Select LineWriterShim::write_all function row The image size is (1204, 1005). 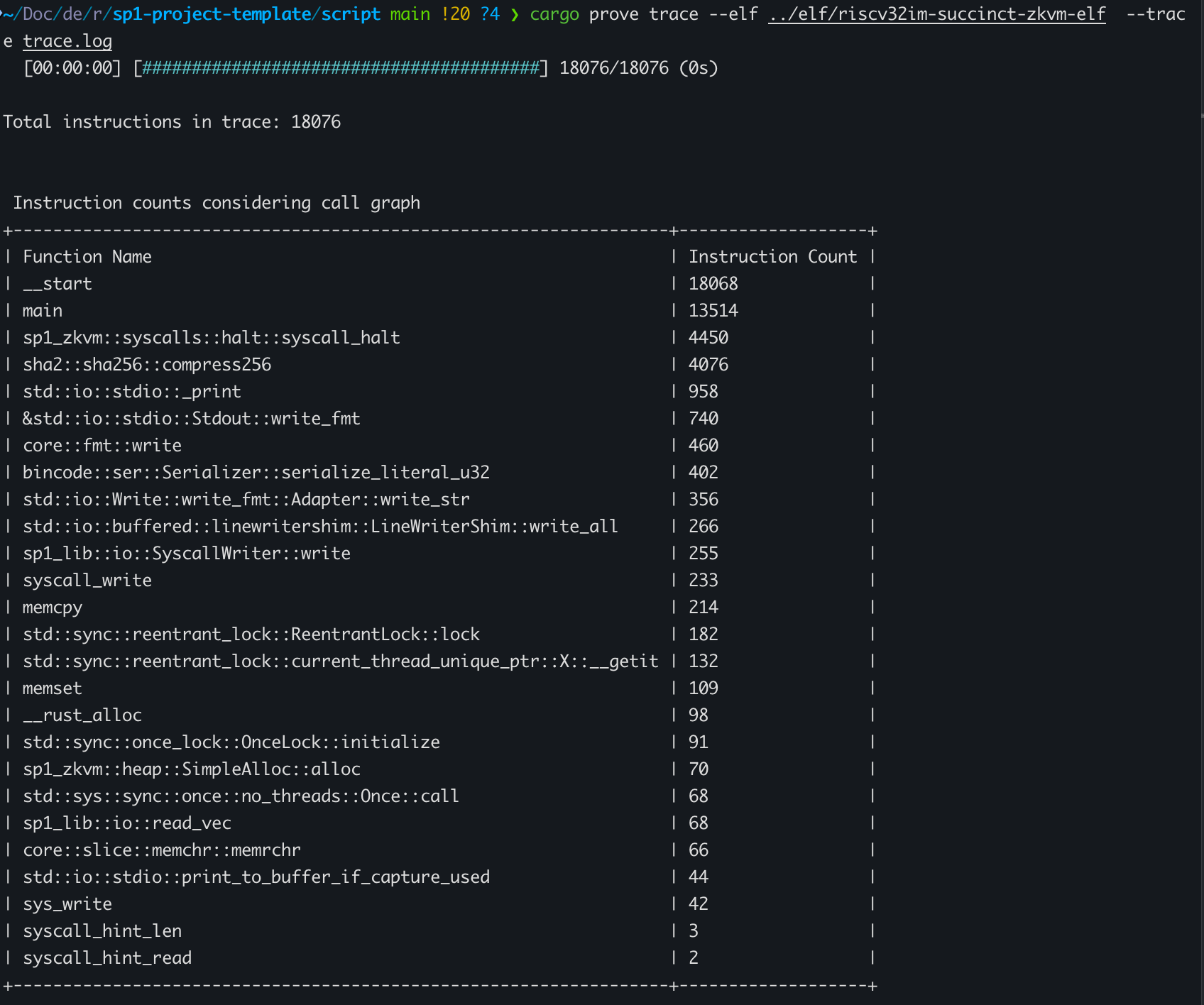click(x=320, y=527)
